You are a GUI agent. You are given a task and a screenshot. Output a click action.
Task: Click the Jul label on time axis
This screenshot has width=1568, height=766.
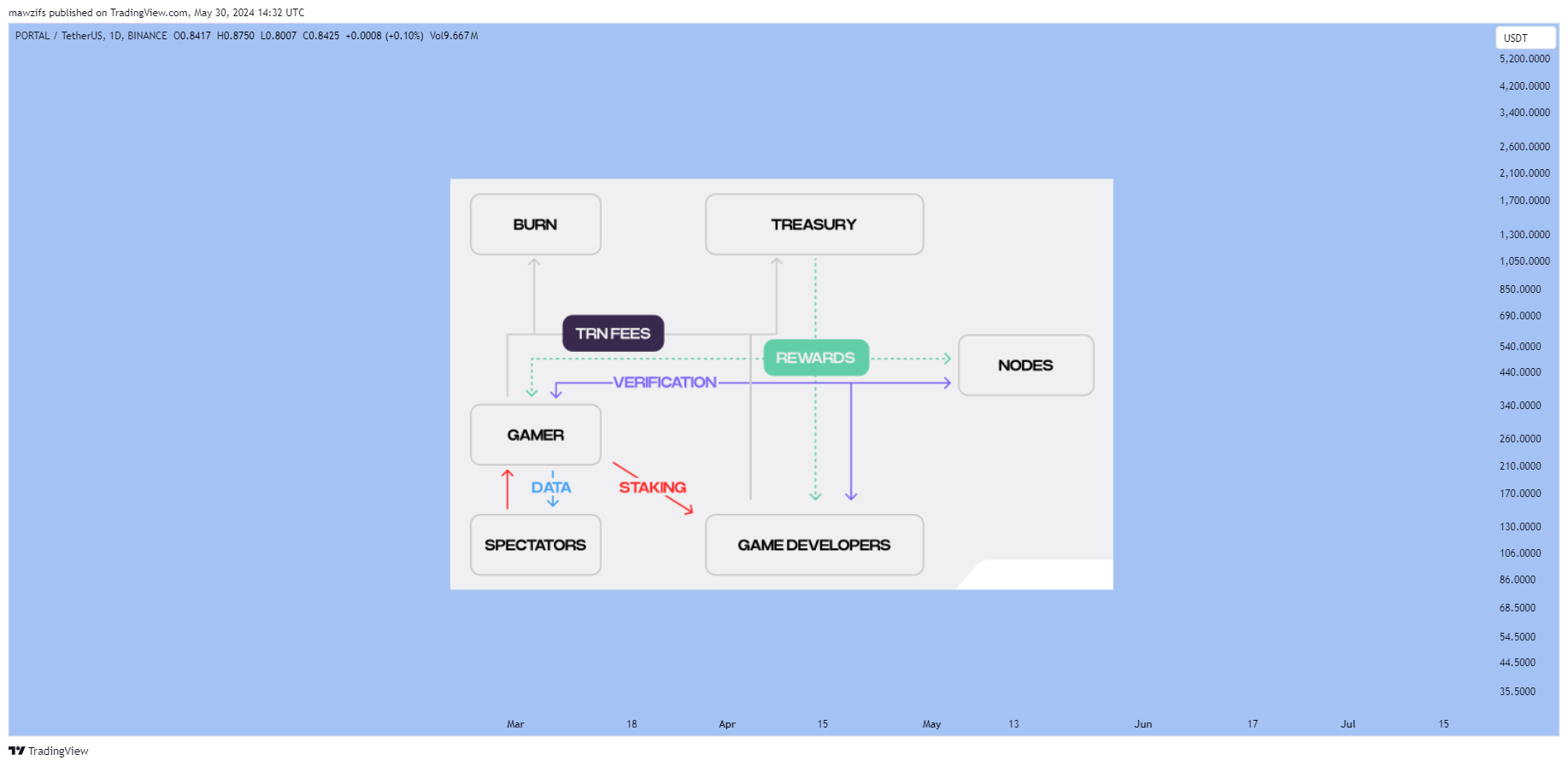coord(1348,724)
